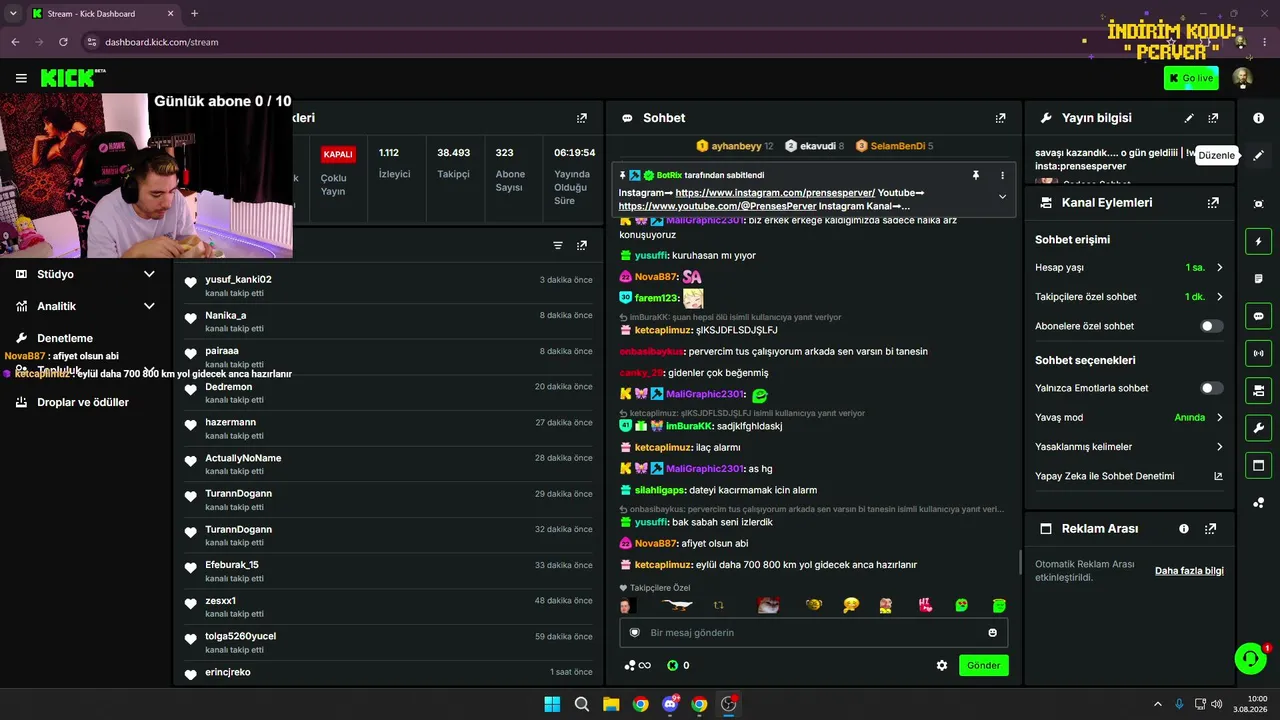Screen dimensions: 1280x720
Task: Pop out the Kanal Eylemleri panel
Action: (1213, 202)
